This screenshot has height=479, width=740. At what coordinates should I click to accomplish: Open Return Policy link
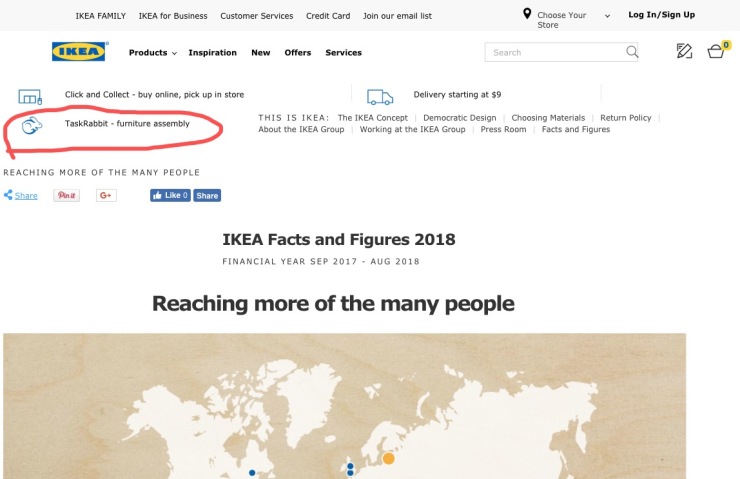(625, 118)
